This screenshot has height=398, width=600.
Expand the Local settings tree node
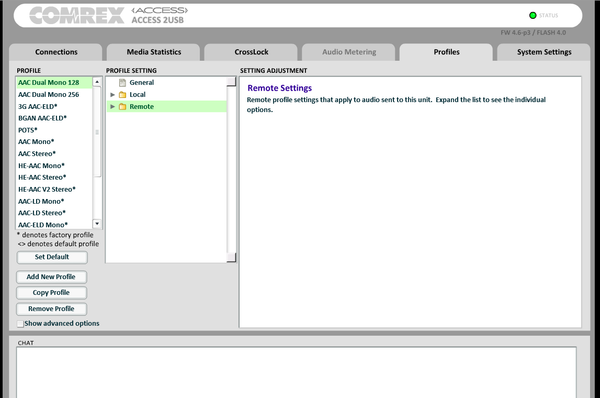pos(112,95)
